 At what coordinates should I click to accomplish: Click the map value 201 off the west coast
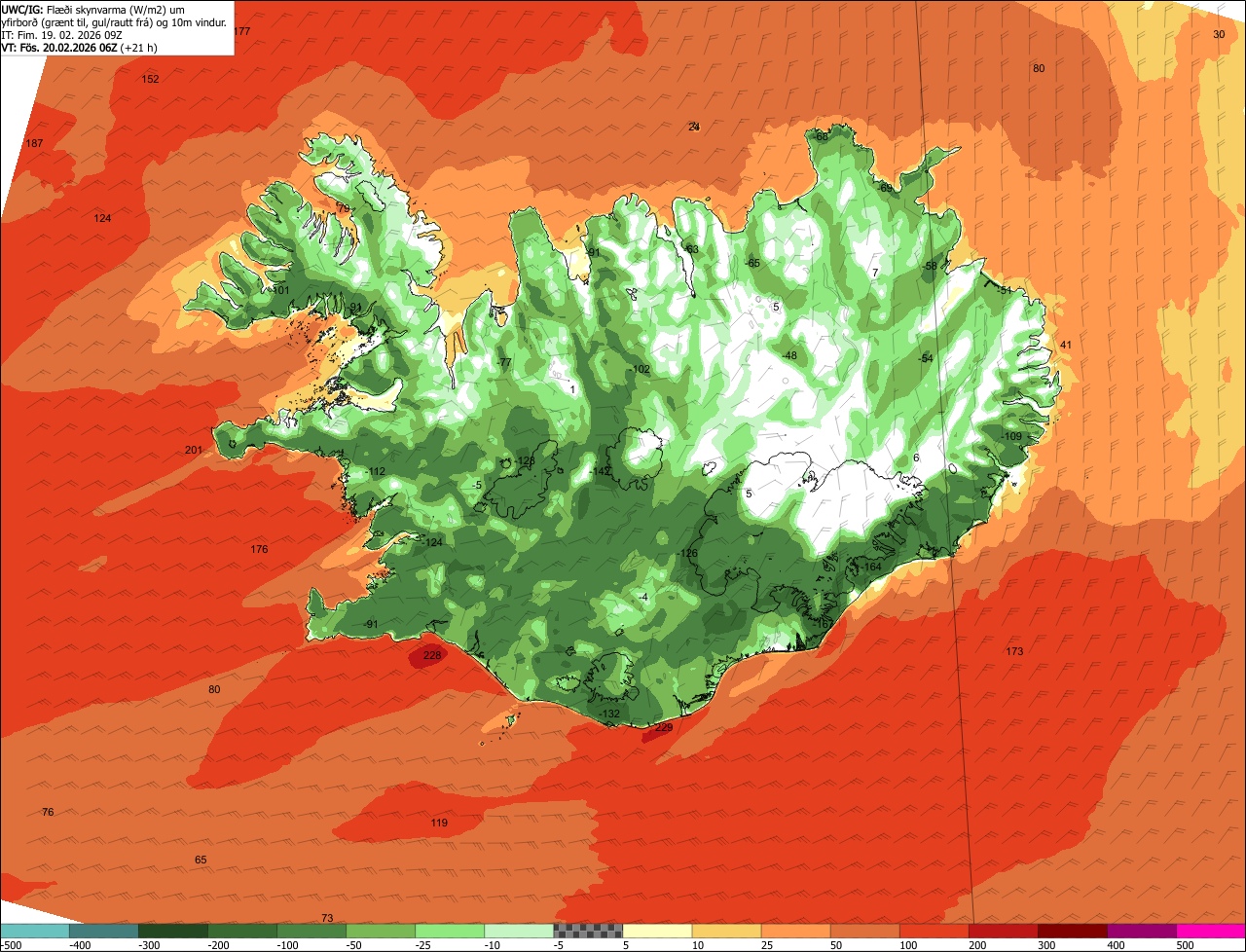tap(194, 450)
